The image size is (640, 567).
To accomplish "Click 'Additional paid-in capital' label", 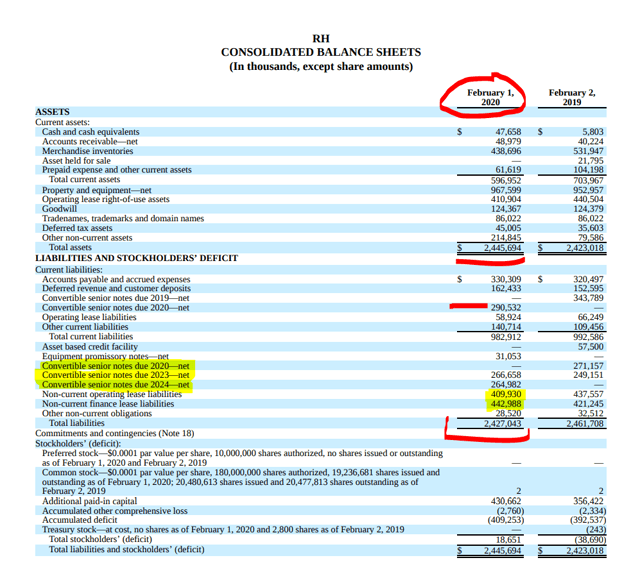I will click(x=89, y=501).
